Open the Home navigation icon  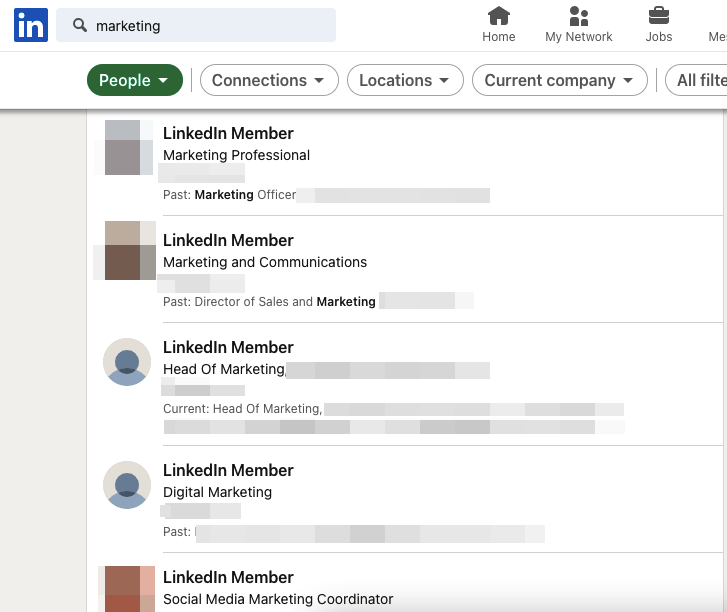[498, 25]
